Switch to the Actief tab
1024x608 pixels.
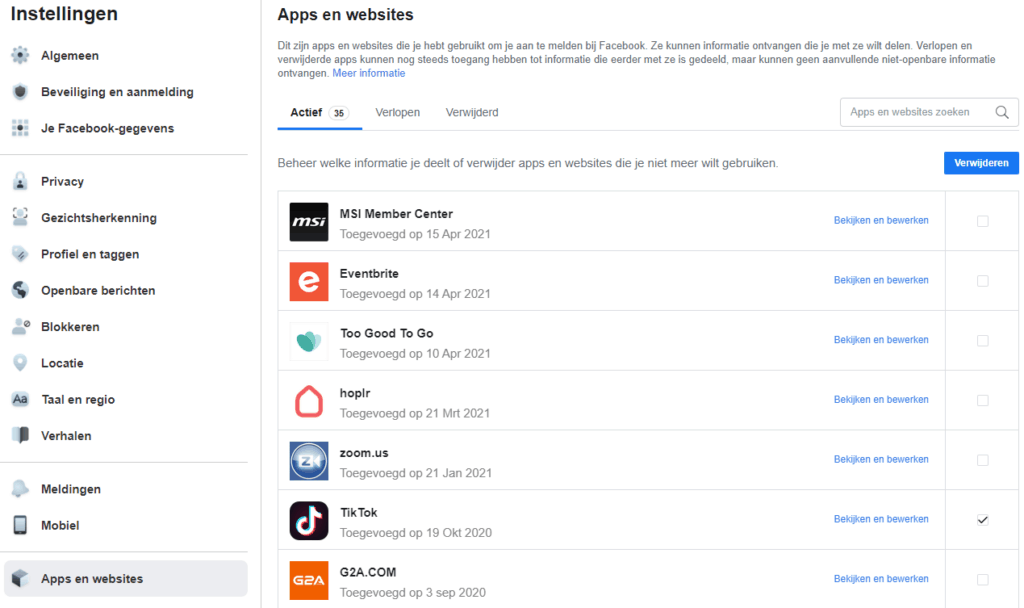pyautogui.click(x=319, y=112)
